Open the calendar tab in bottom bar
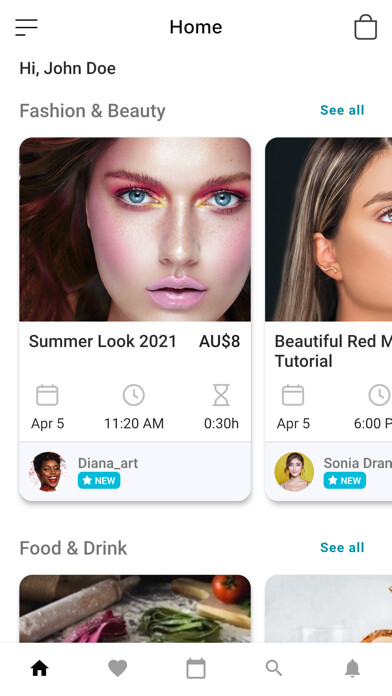 [x=196, y=668]
